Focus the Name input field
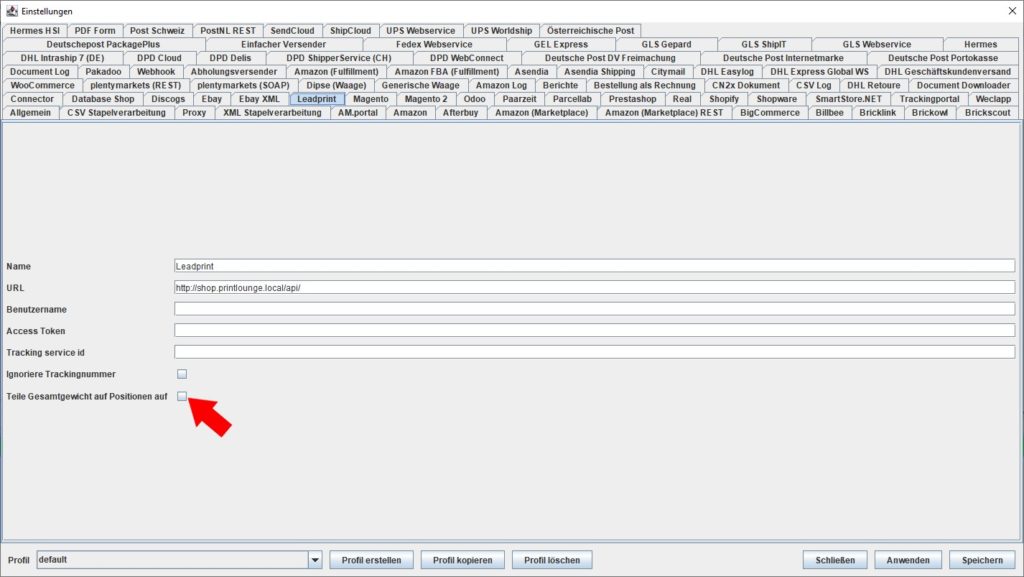 click(x=594, y=266)
